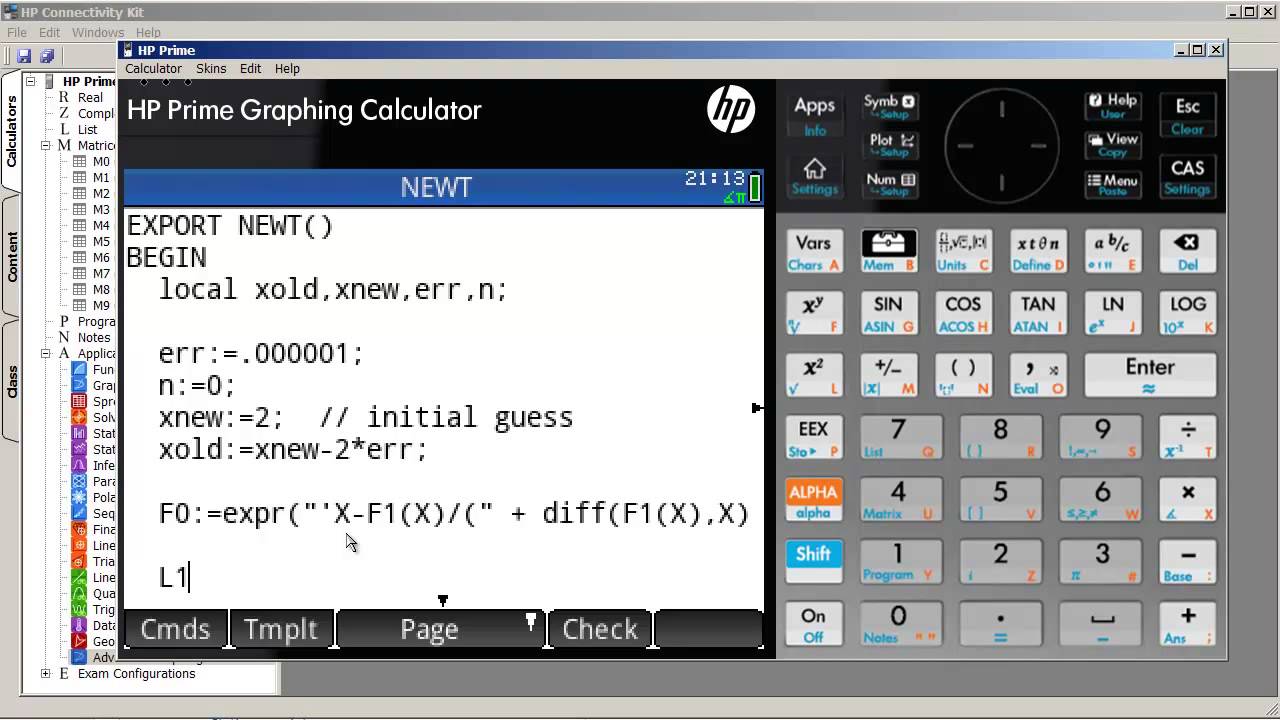Viewport: 1280px width, 720px height.
Task: Toggle the orange ALPHA key
Action: [x=813, y=500]
